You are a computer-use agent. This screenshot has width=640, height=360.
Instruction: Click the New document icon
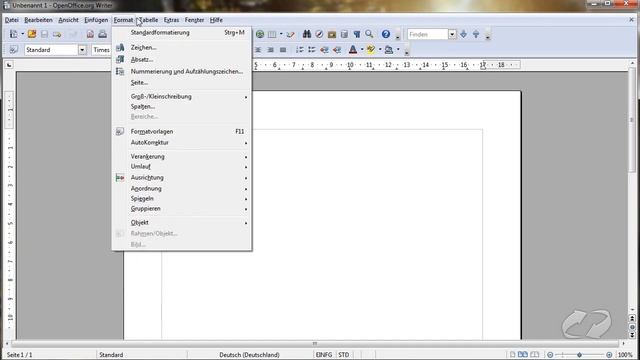click(13, 34)
